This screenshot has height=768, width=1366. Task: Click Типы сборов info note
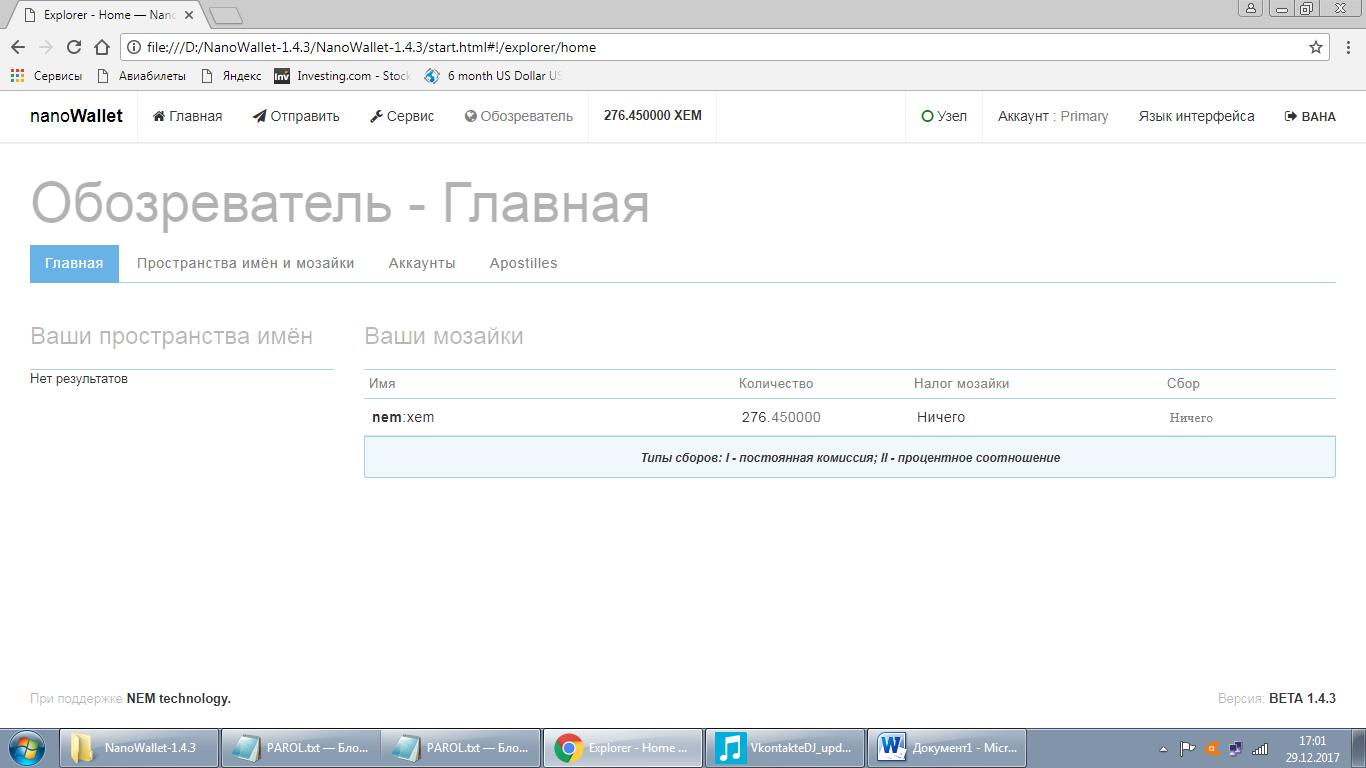tap(850, 458)
